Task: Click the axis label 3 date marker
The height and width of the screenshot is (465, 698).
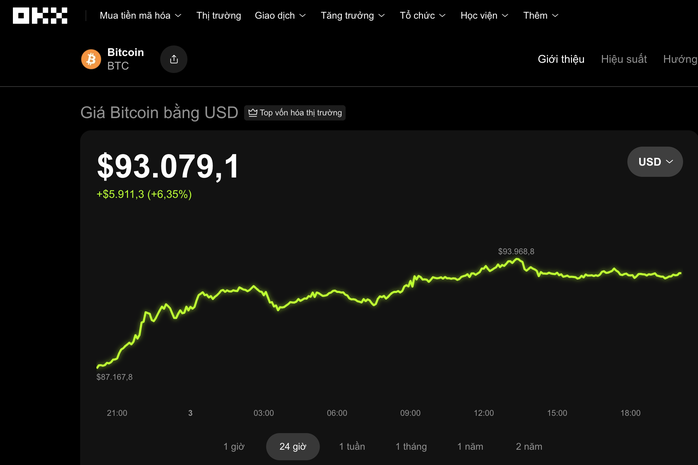Action: click(x=190, y=413)
